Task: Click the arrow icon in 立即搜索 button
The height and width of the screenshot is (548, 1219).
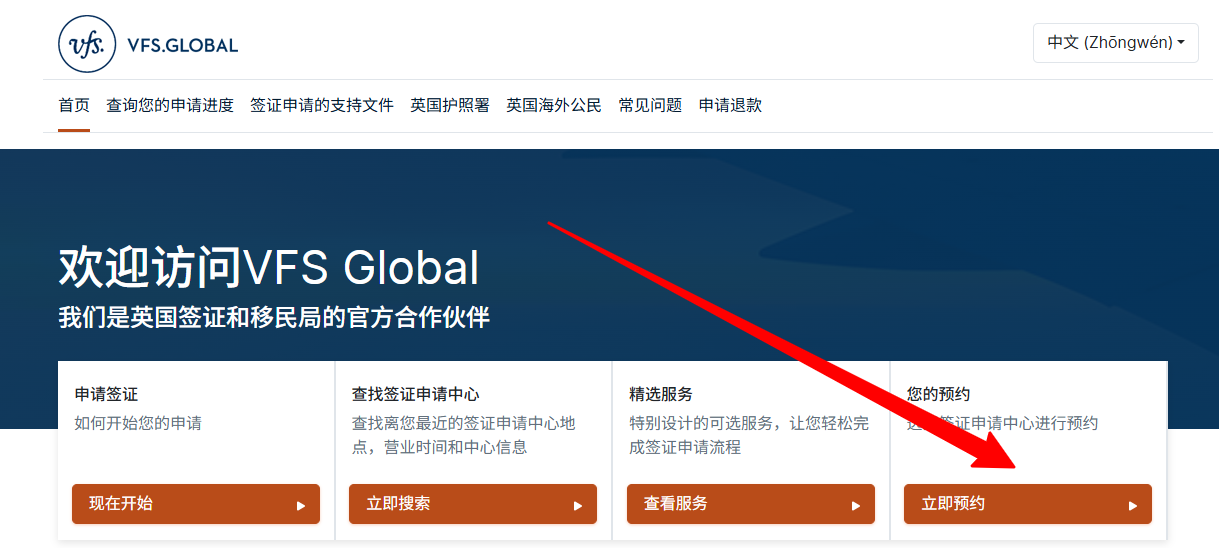Action: click(x=578, y=505)
